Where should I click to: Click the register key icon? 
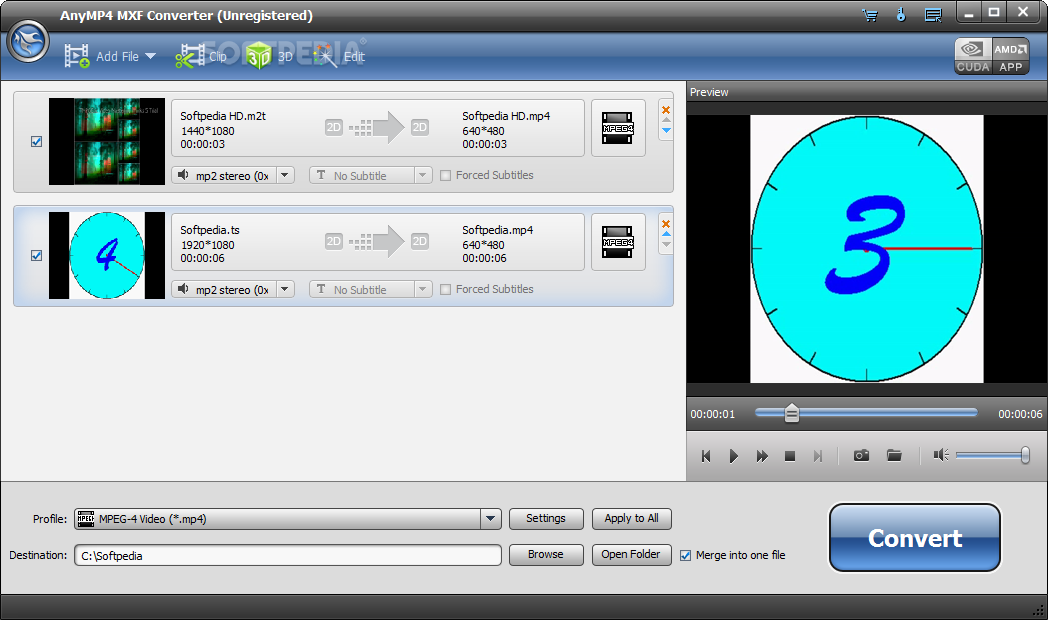tap(901, 15)
